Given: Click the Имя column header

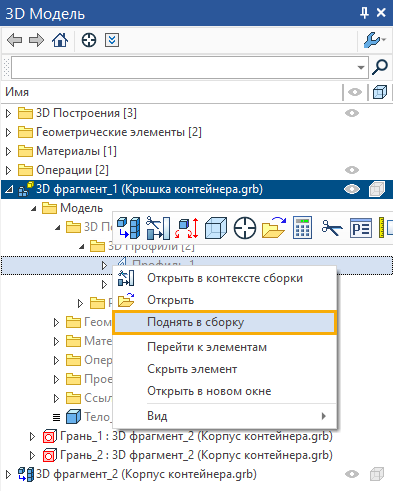Looking at the screenshot, I should [17, 92].
